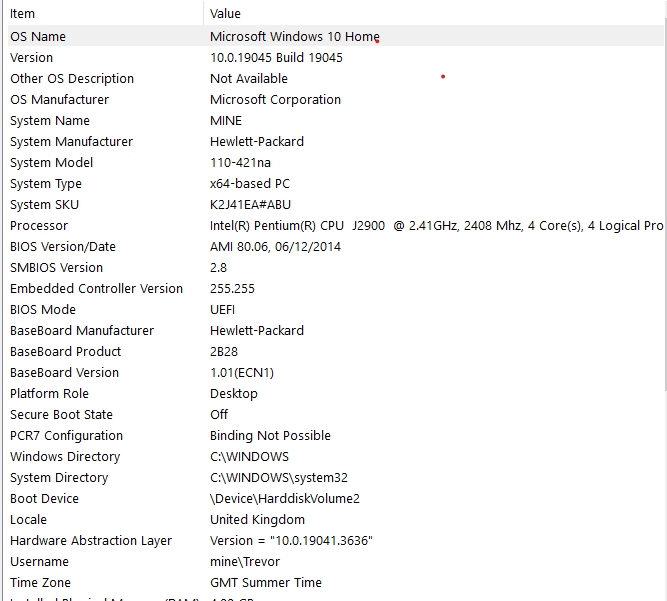Viewport: 667px width, 601px height.
Task: Click the C:\WINDOWS\system32 value
Action: (x=279, y=477)
